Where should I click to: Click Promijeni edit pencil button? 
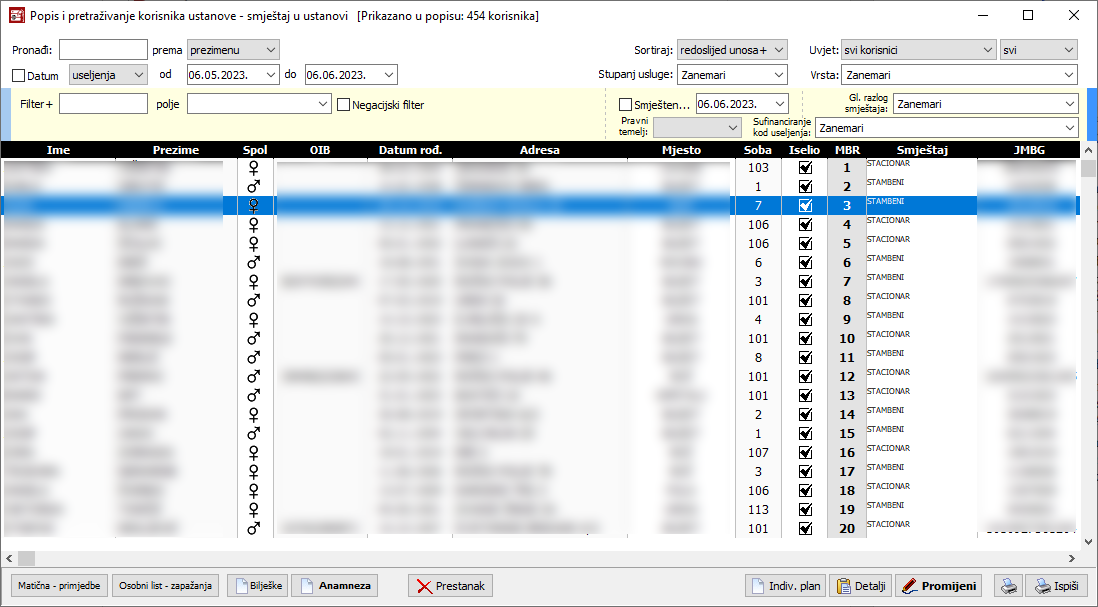938,586
